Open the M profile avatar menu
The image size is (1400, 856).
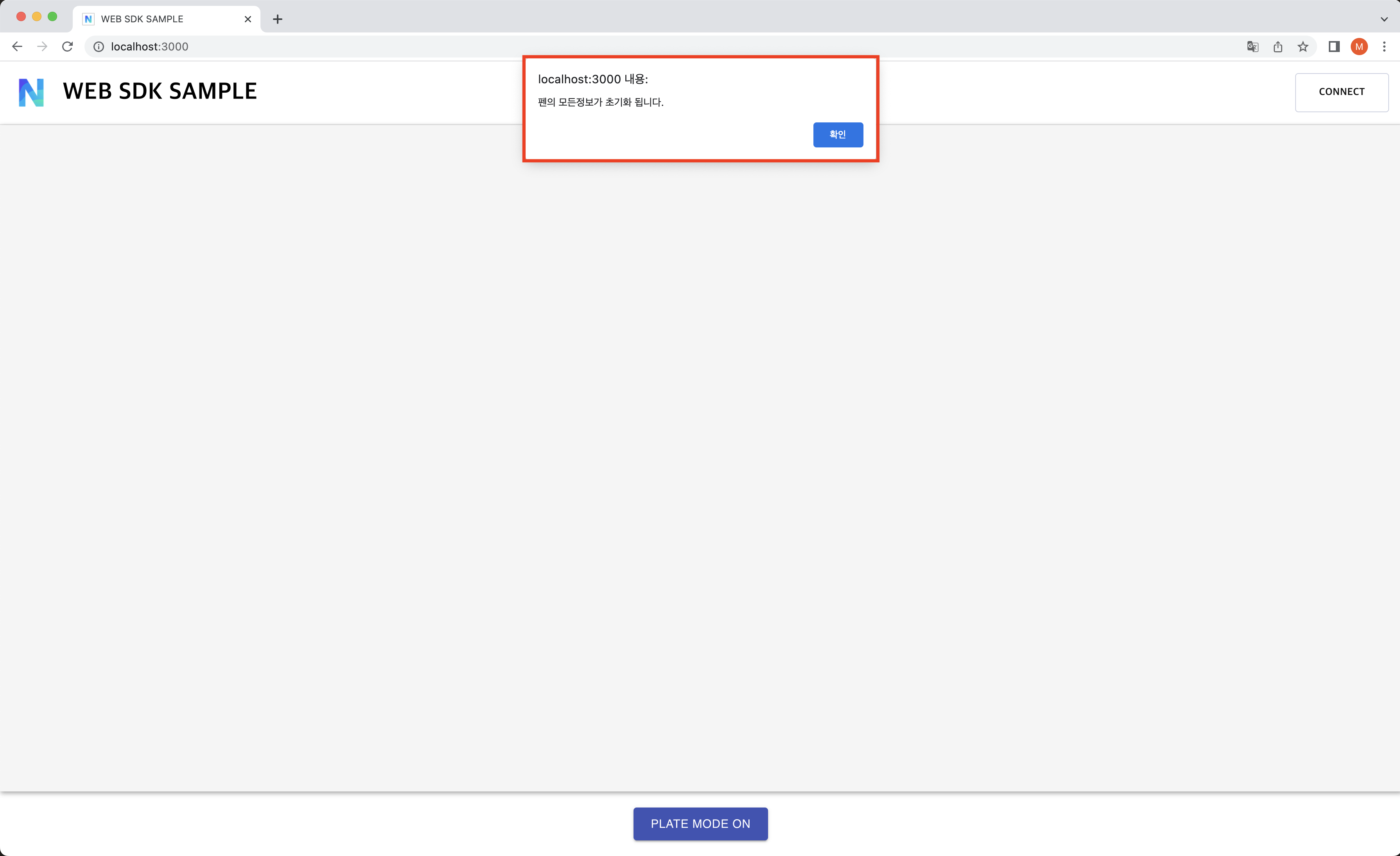[x=1359, y=47]
